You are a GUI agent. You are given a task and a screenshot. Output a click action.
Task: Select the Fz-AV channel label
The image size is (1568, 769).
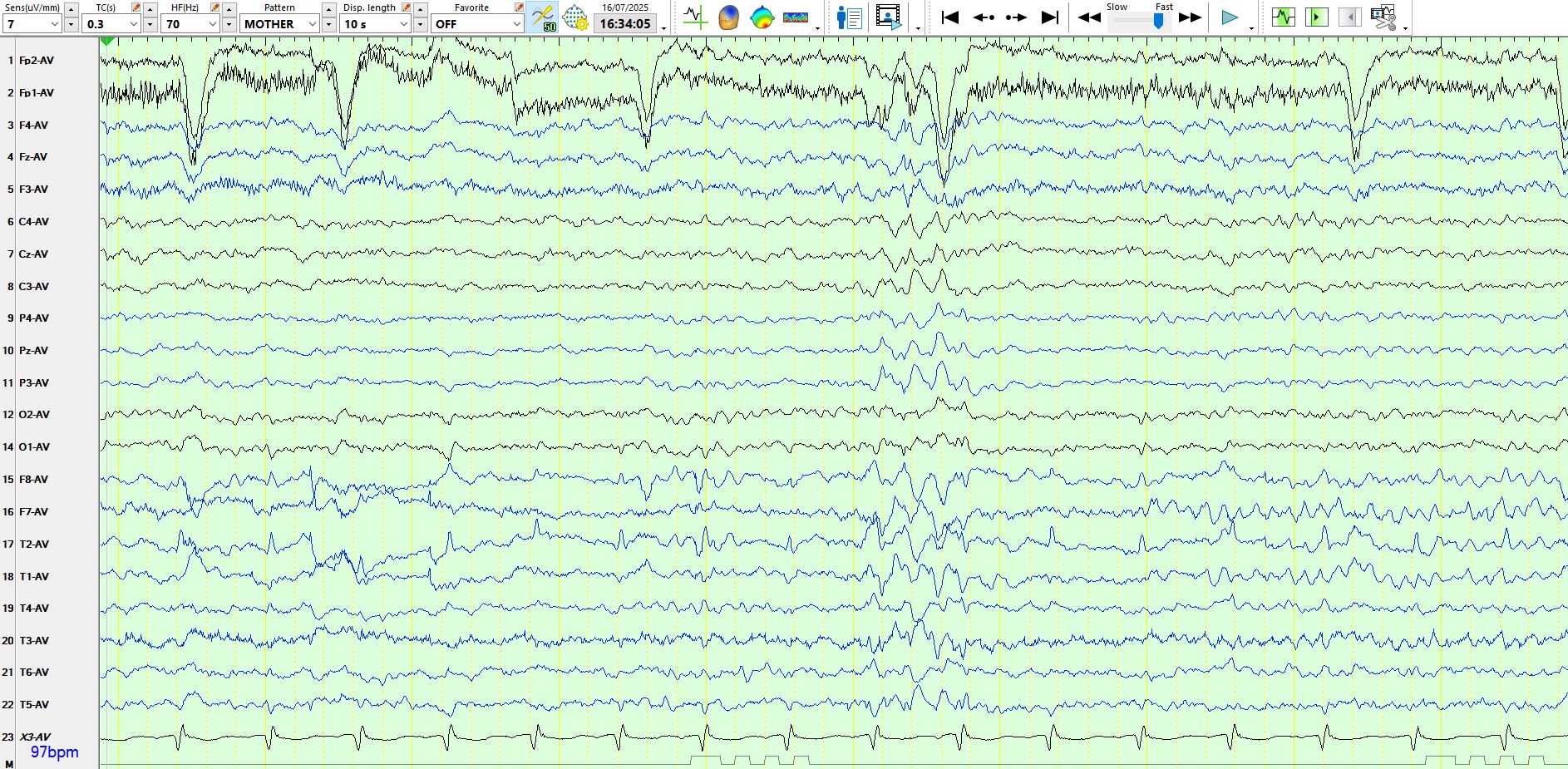pos(33,157)
